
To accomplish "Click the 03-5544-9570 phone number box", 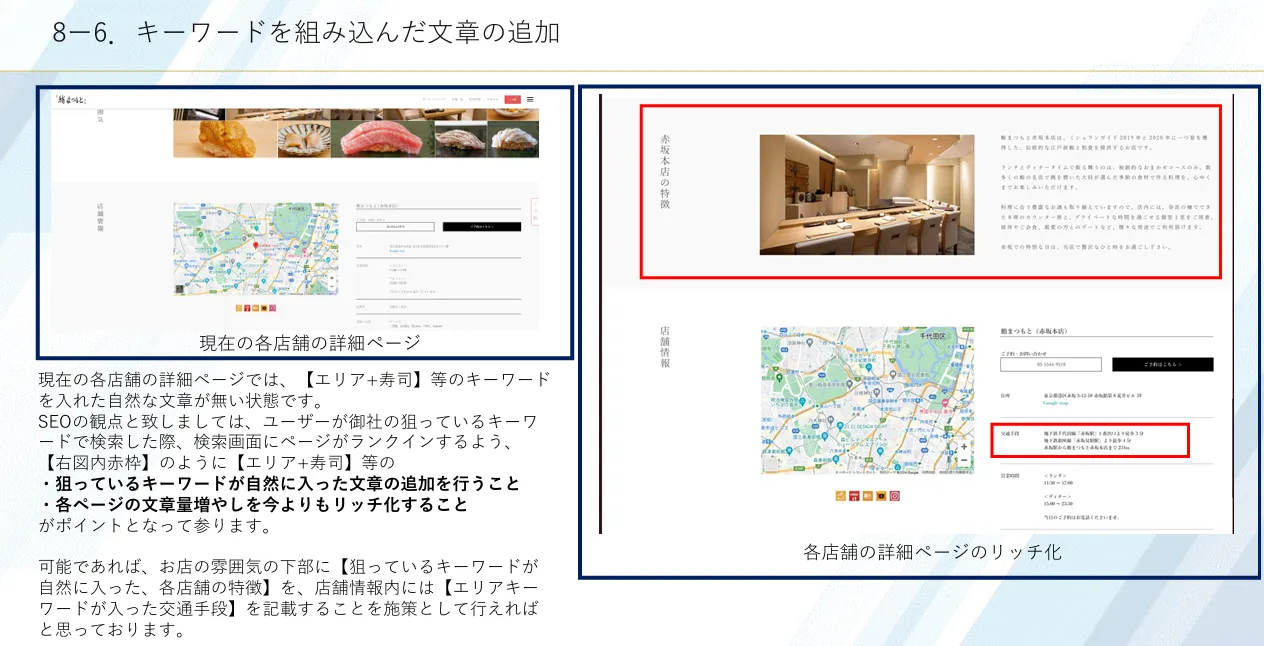I will coord(1050,365).
